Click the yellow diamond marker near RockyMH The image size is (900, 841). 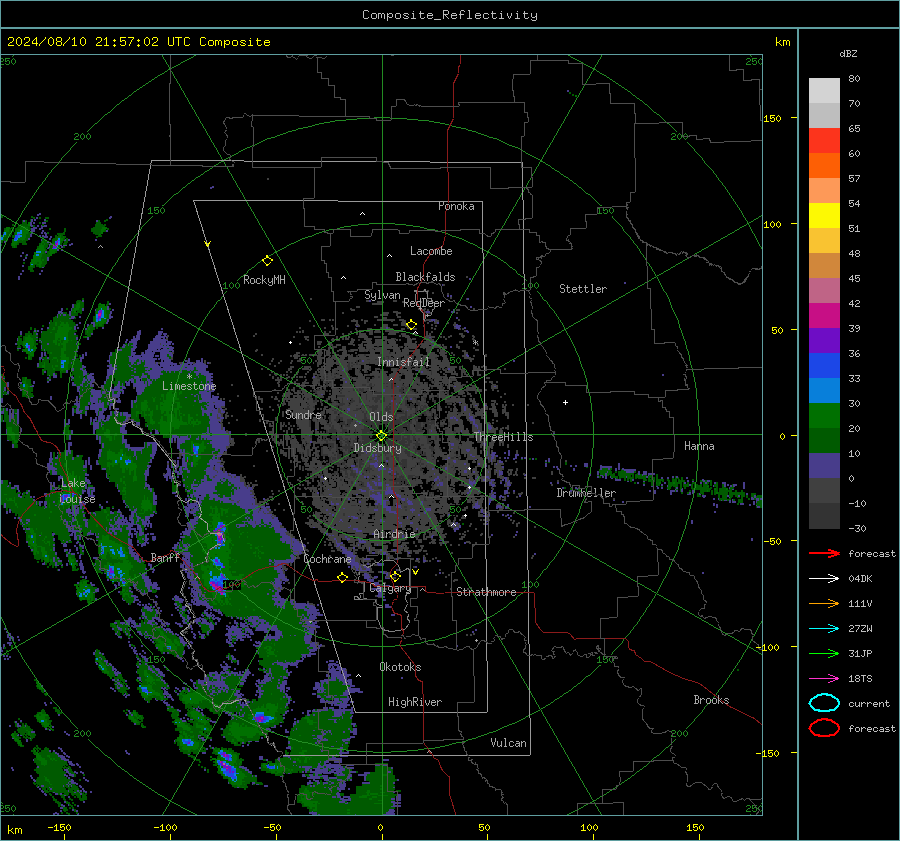pos(267,261)
